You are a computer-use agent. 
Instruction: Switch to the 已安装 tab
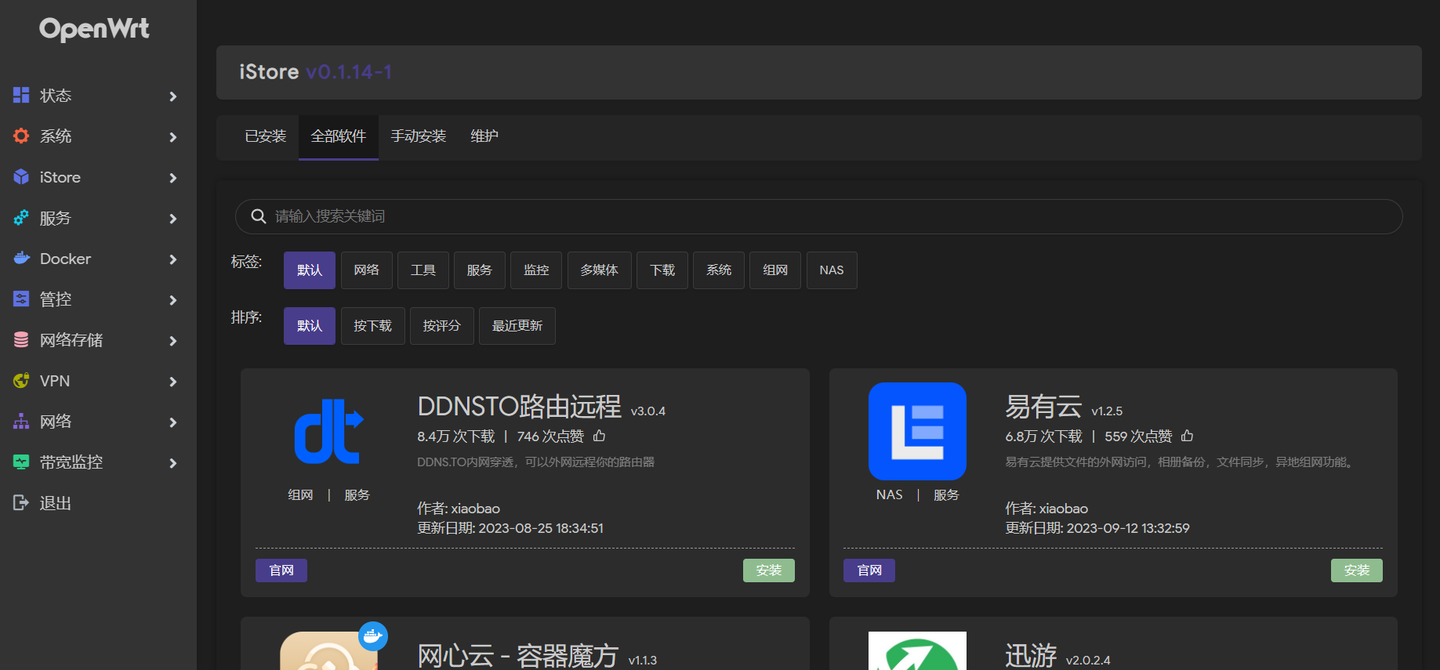(x=265, y=135)
